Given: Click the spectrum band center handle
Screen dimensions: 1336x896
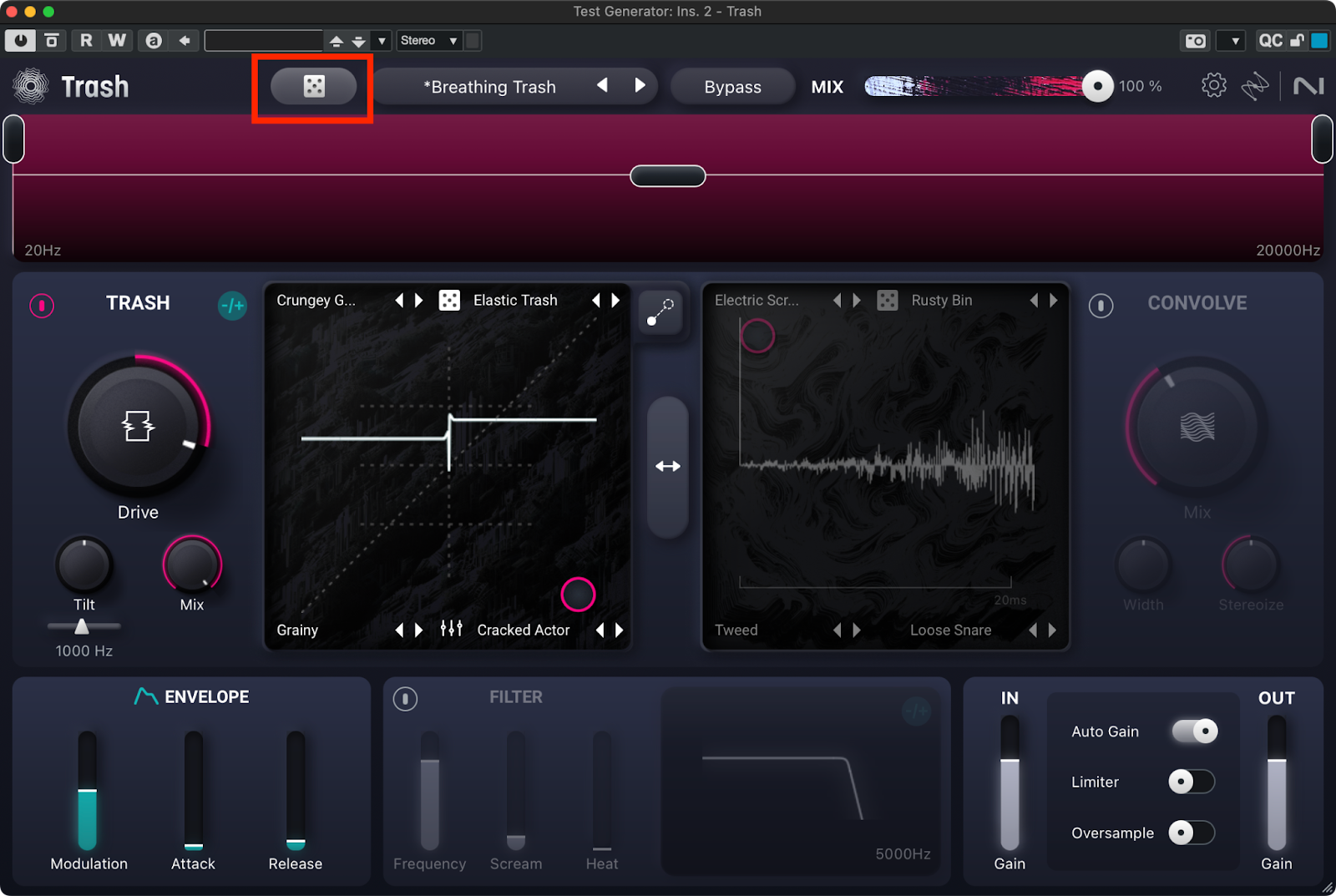Looking at the screenshot, I should coord(668,176).
